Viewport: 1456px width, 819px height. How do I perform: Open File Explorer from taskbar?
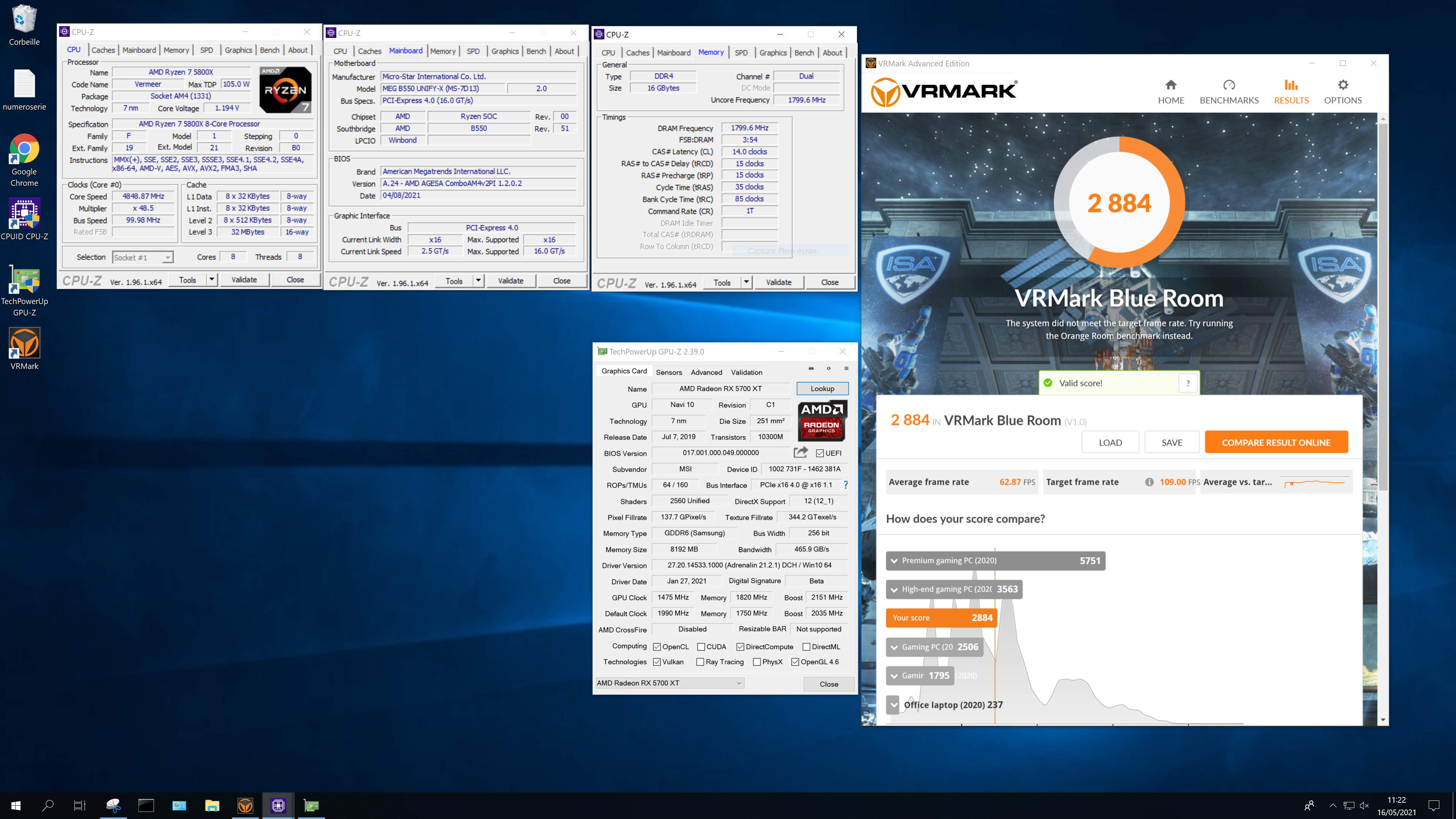tap(212, 805)
